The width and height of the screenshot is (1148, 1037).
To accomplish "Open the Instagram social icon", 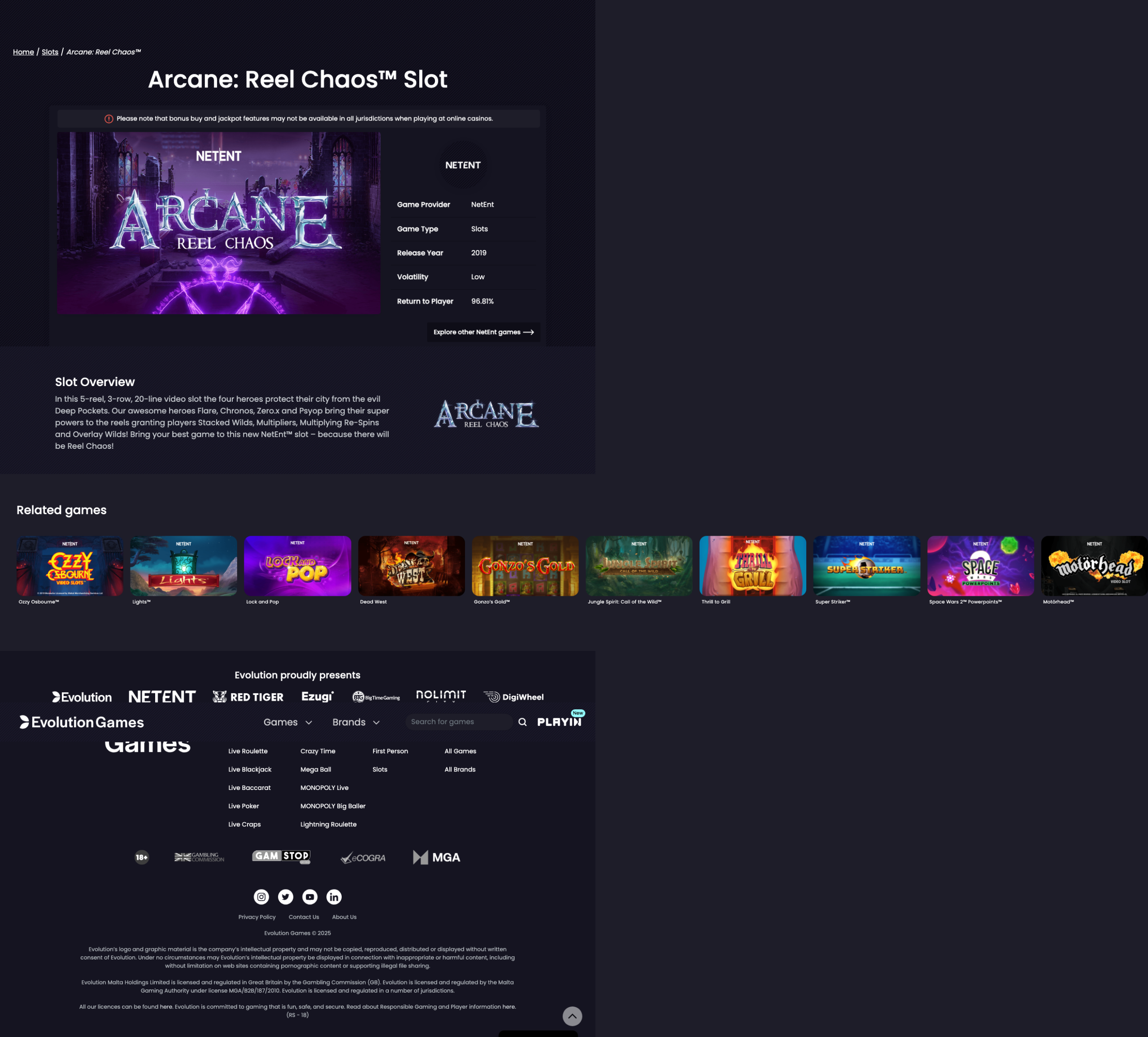I will pos(261,897).
